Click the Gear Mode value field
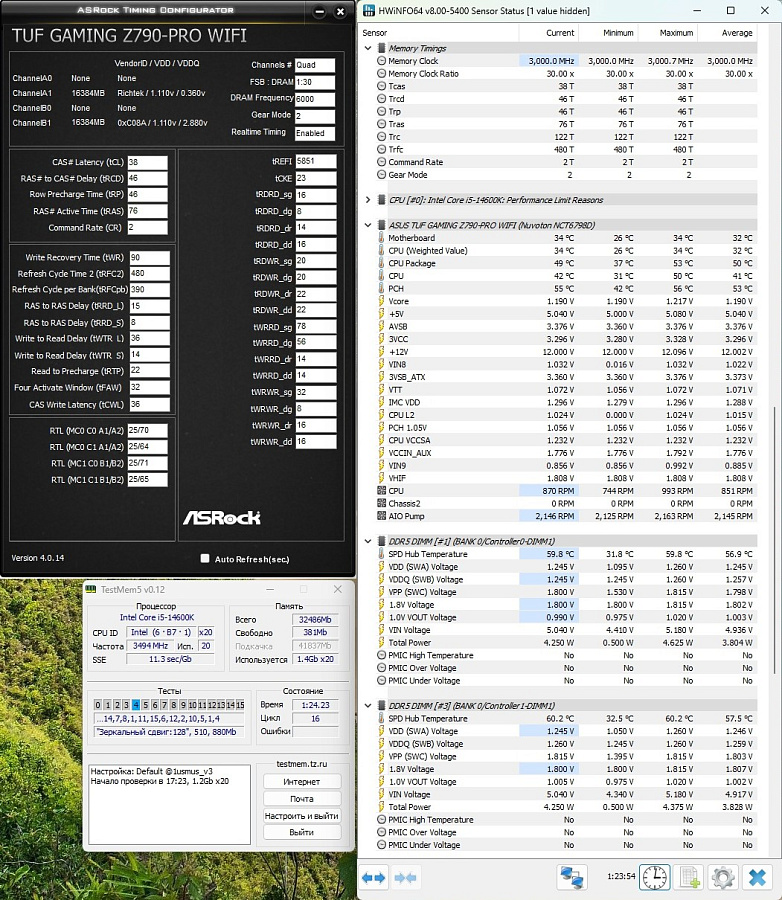This screenshot has height=900, width=782. (x=315, y=116)
